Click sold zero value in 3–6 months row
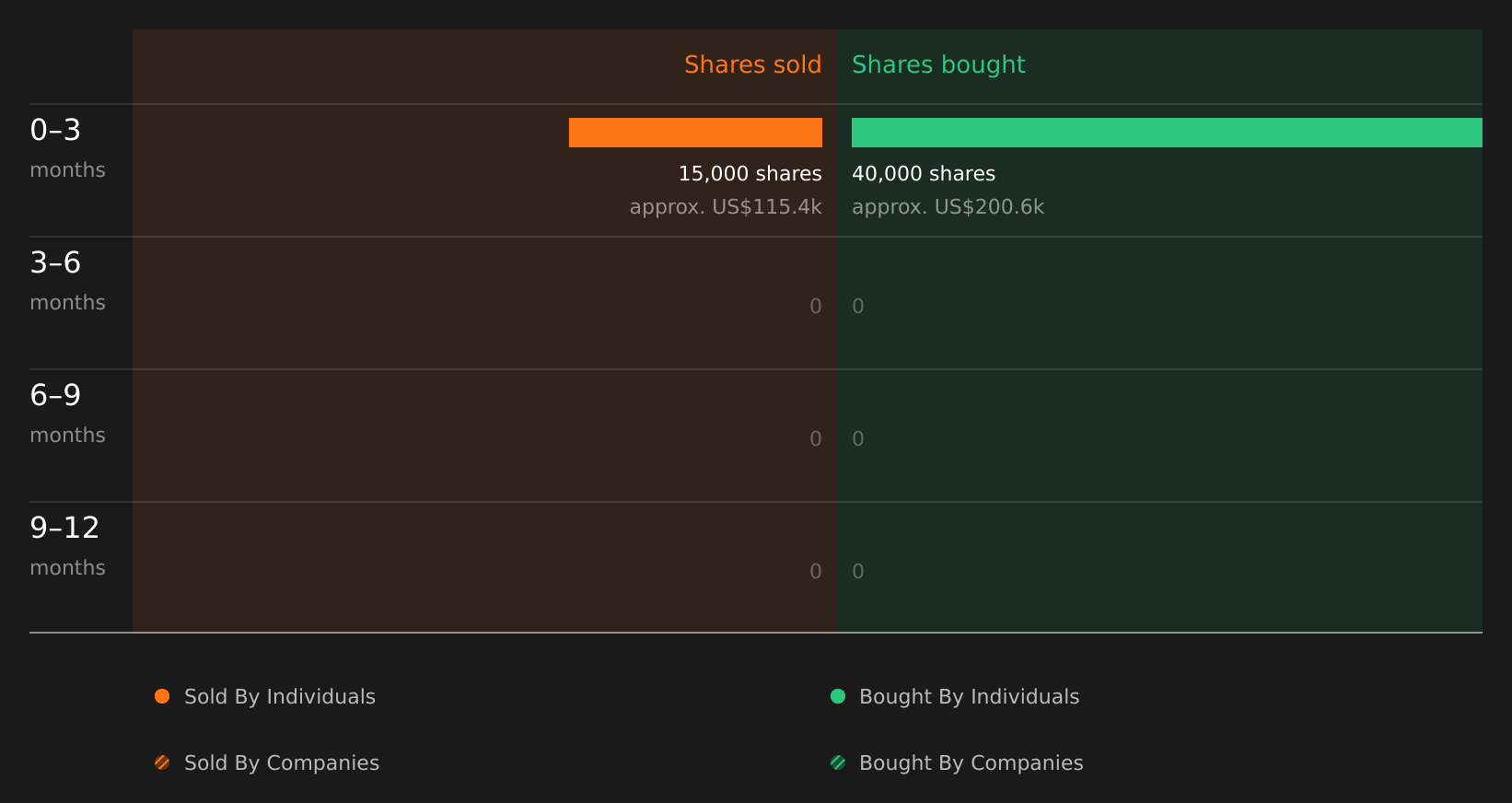 (x=816, y=307)
